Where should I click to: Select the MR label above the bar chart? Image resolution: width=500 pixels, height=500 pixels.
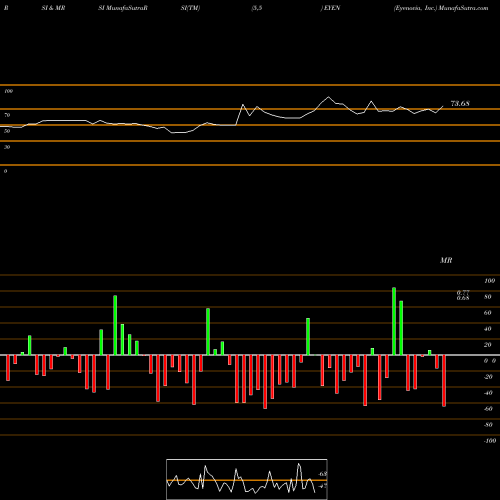coord(446,260)
